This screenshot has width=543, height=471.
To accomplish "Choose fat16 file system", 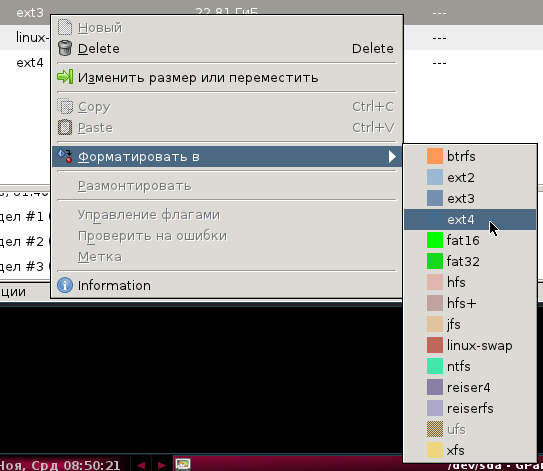I will point(470,240).
